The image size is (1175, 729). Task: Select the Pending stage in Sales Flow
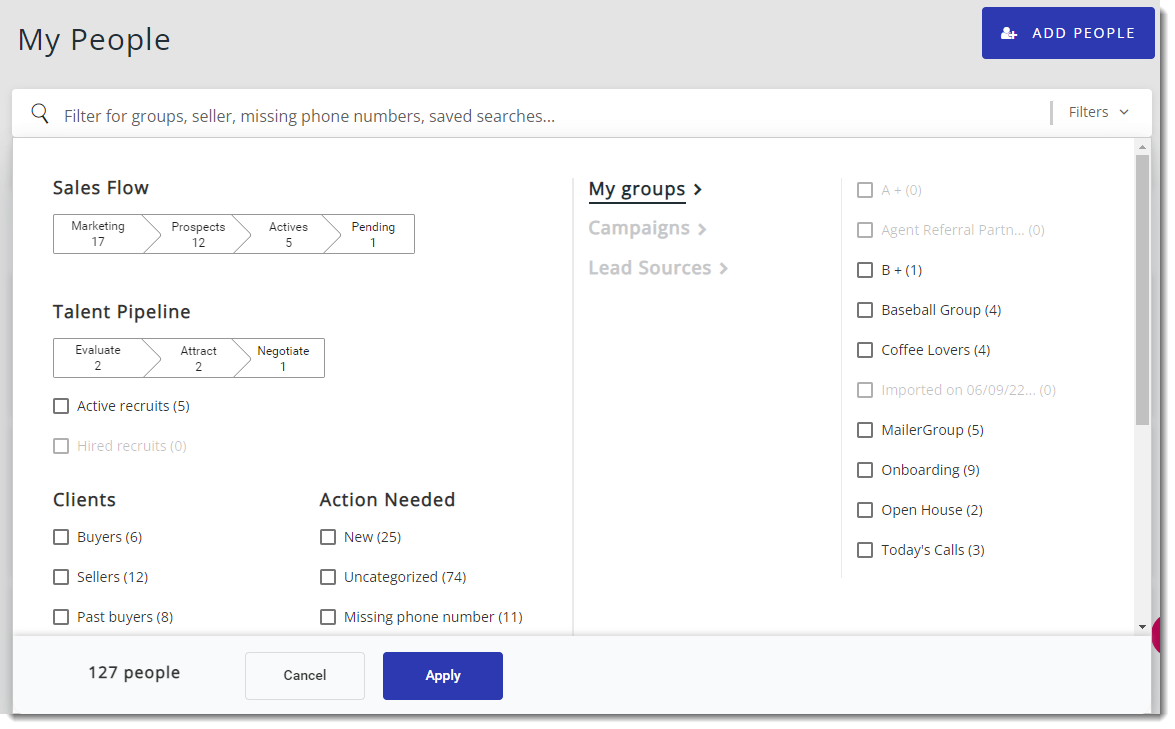tap(373, 234)
